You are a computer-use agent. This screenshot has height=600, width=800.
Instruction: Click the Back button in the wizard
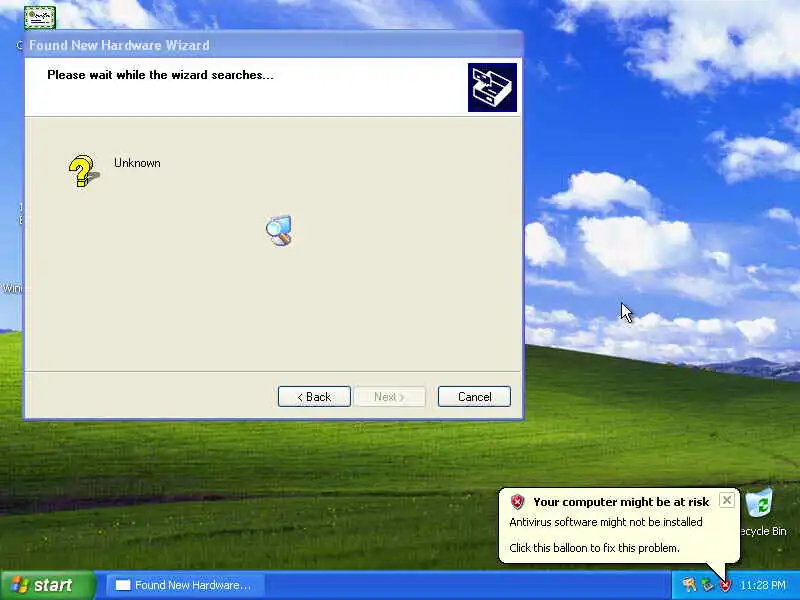click(x=314, y=396)
